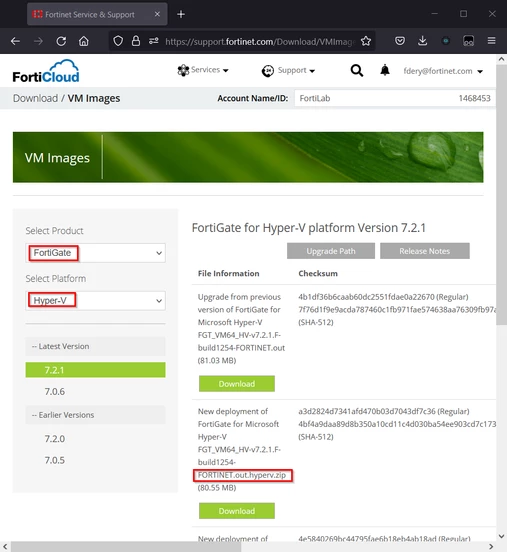Viewport: 507px width, 552px height.
Task: Open the Support menu
Action: pyautogui.click(x=288, y=70)
